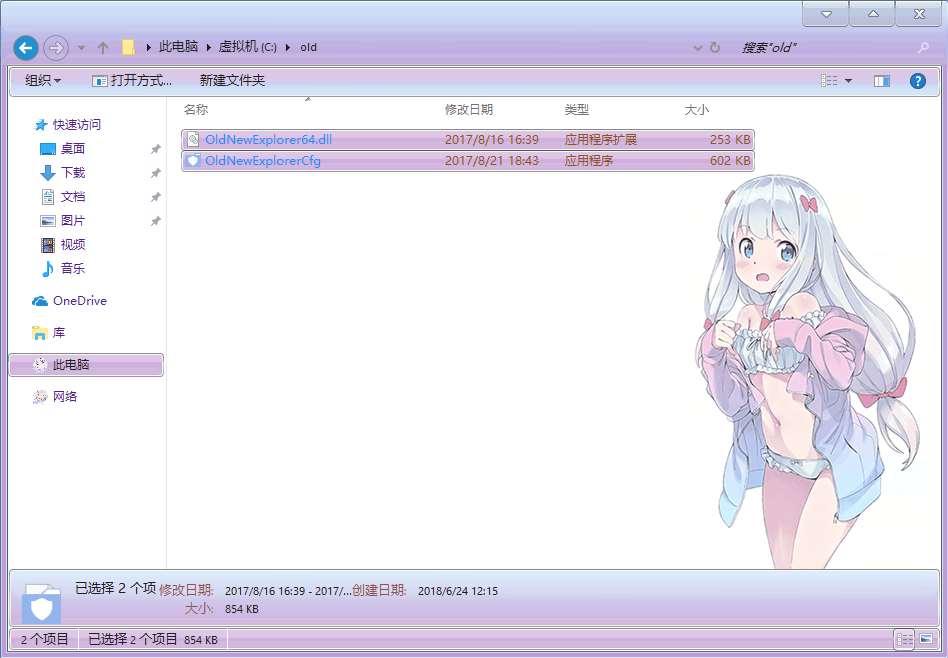This screenshot has height=658, width=948.
Task: Click the pin icon beside 文档
Action: point(155,197)
